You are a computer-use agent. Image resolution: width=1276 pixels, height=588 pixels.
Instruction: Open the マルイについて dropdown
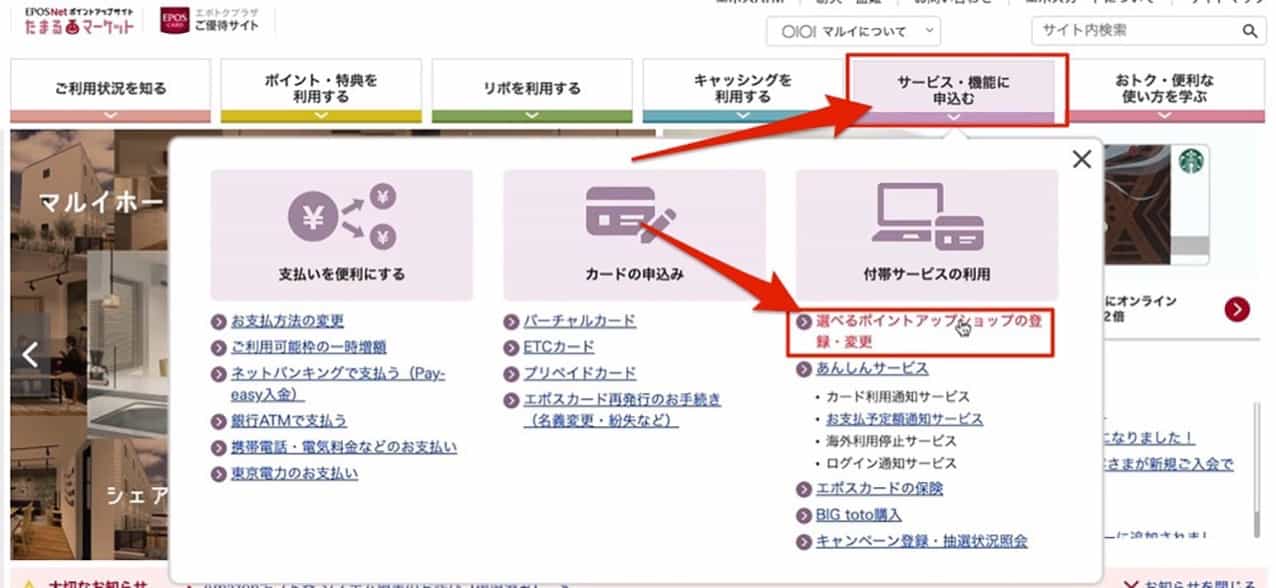[854, 31]
